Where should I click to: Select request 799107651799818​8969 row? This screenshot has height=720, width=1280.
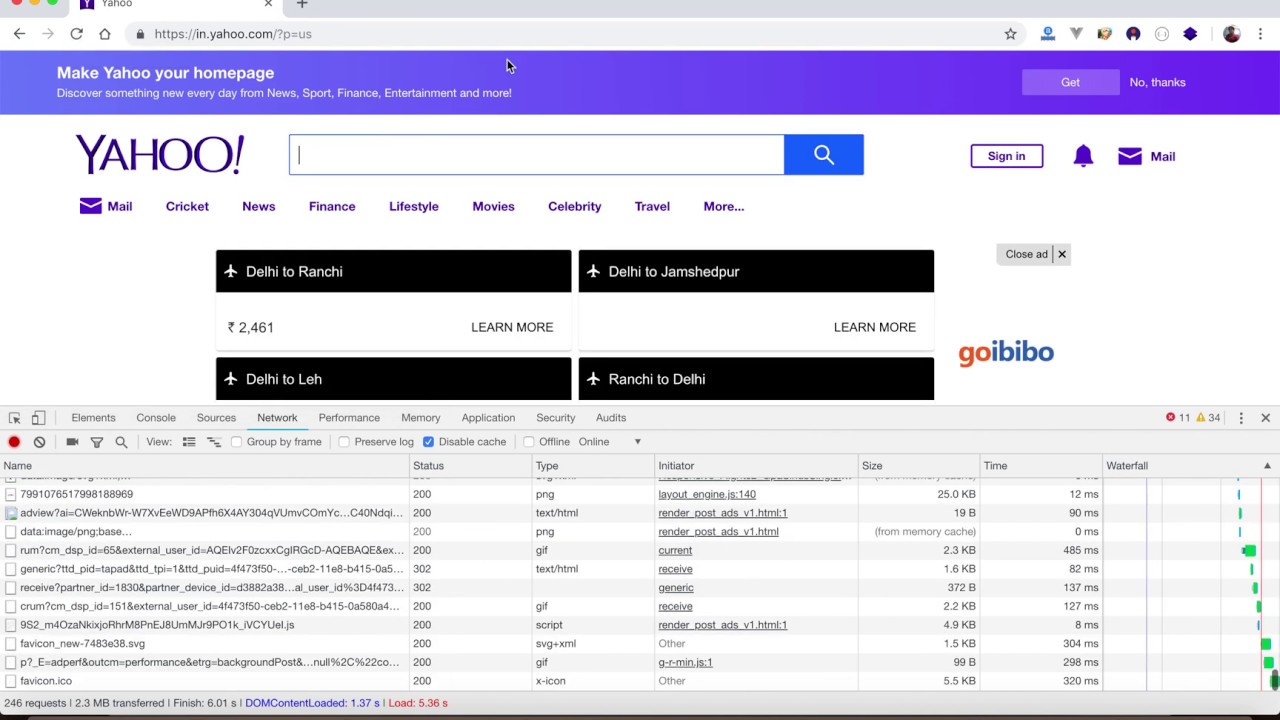[x=640, y=494]
